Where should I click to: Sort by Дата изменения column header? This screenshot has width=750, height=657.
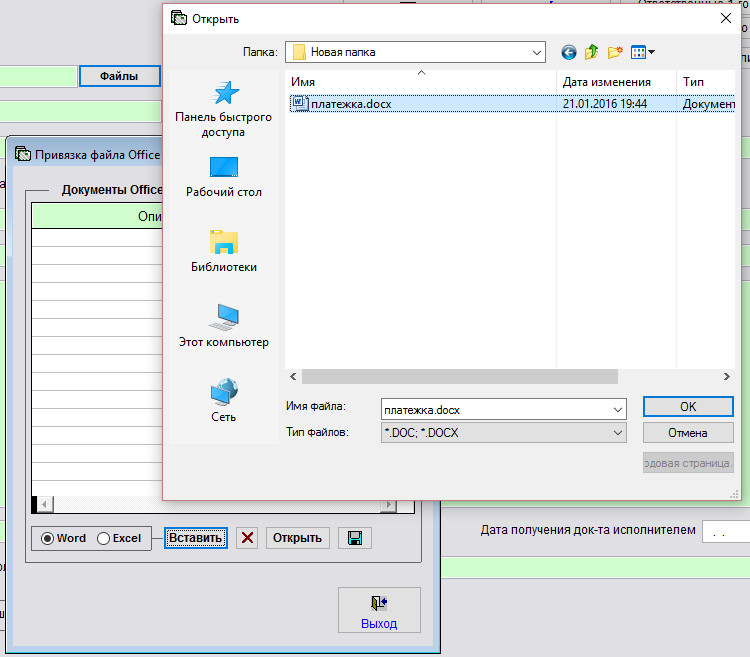(x=616, y=82)
